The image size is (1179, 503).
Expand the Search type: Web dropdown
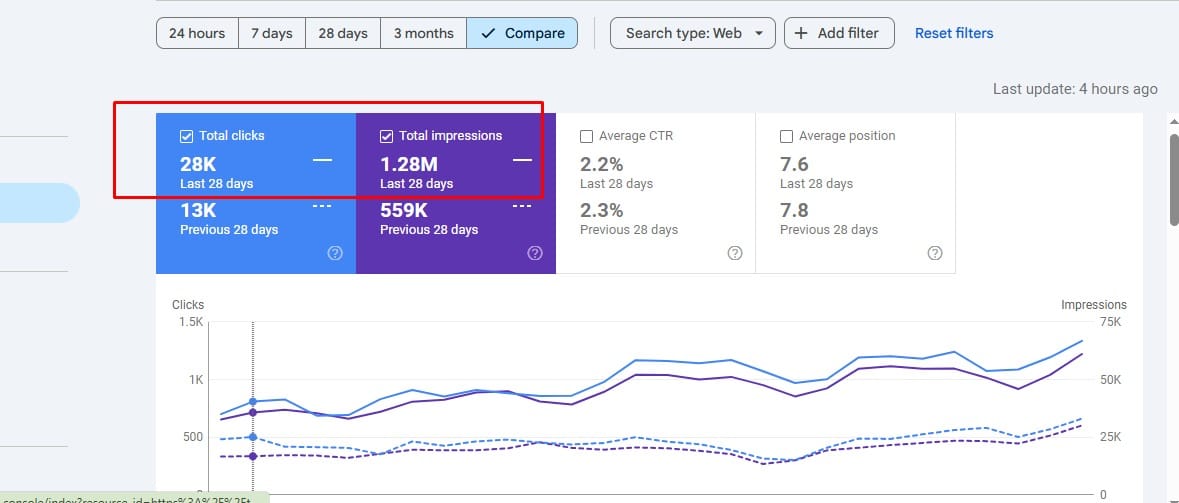(693, 33)
